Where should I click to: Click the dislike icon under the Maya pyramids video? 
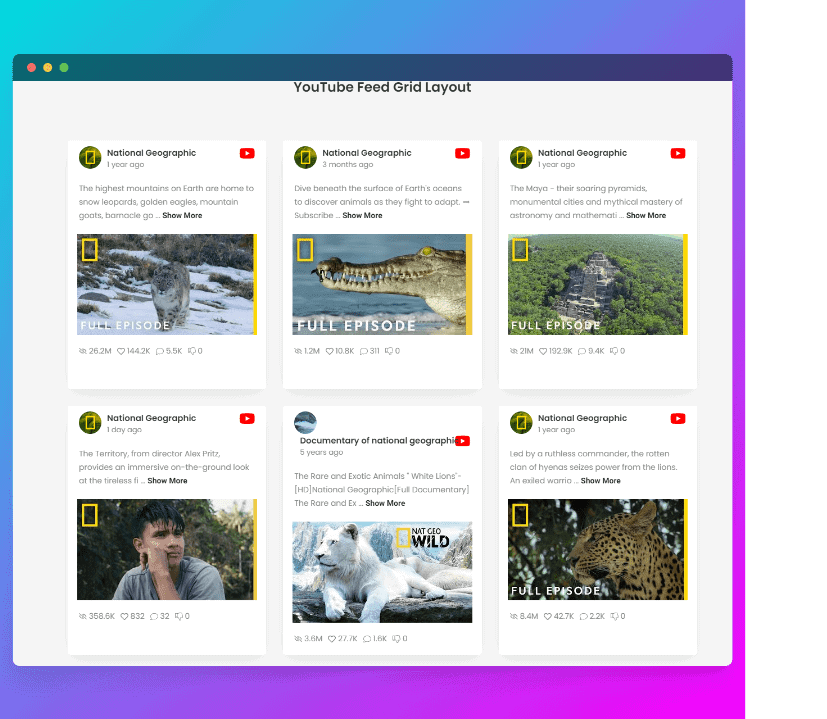[611, 351]
